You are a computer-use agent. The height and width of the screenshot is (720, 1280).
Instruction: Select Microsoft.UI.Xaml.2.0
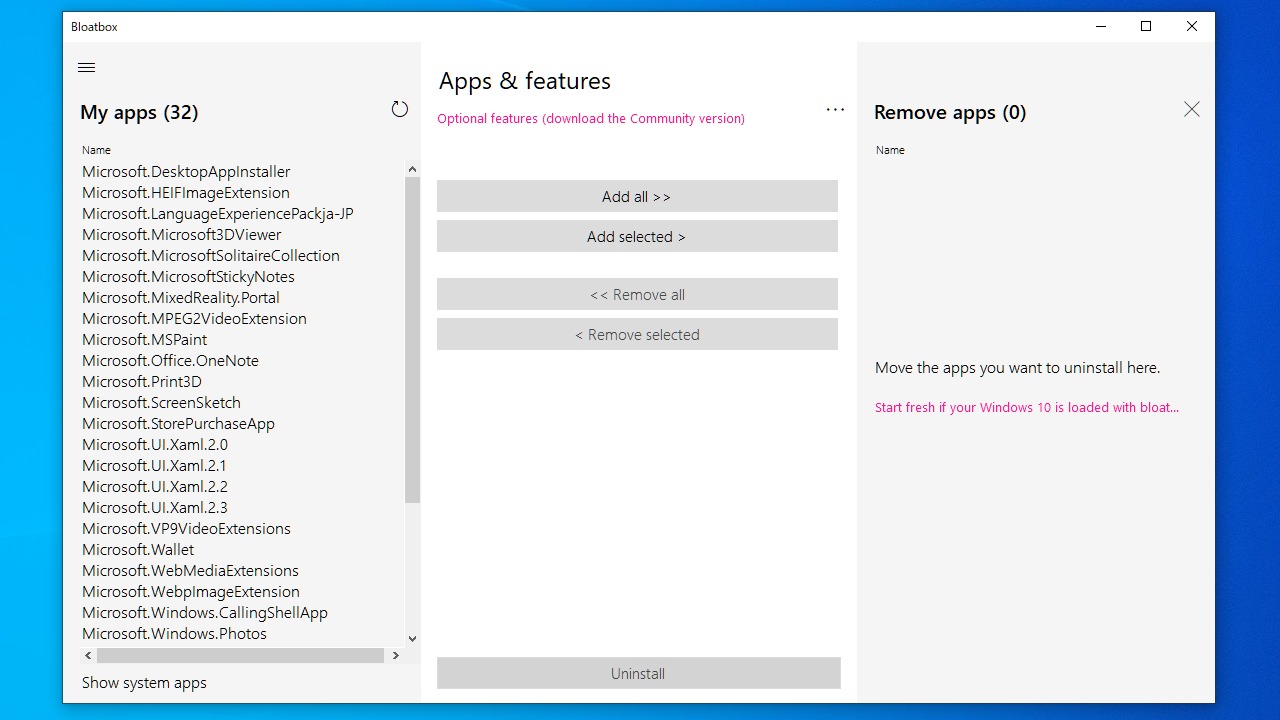coord(155,445)
